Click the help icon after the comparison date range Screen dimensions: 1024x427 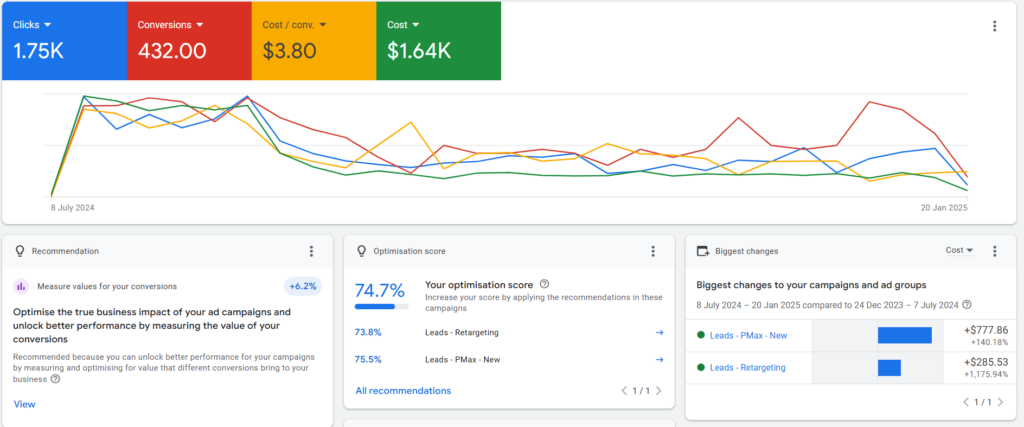[x=967, y=305]
